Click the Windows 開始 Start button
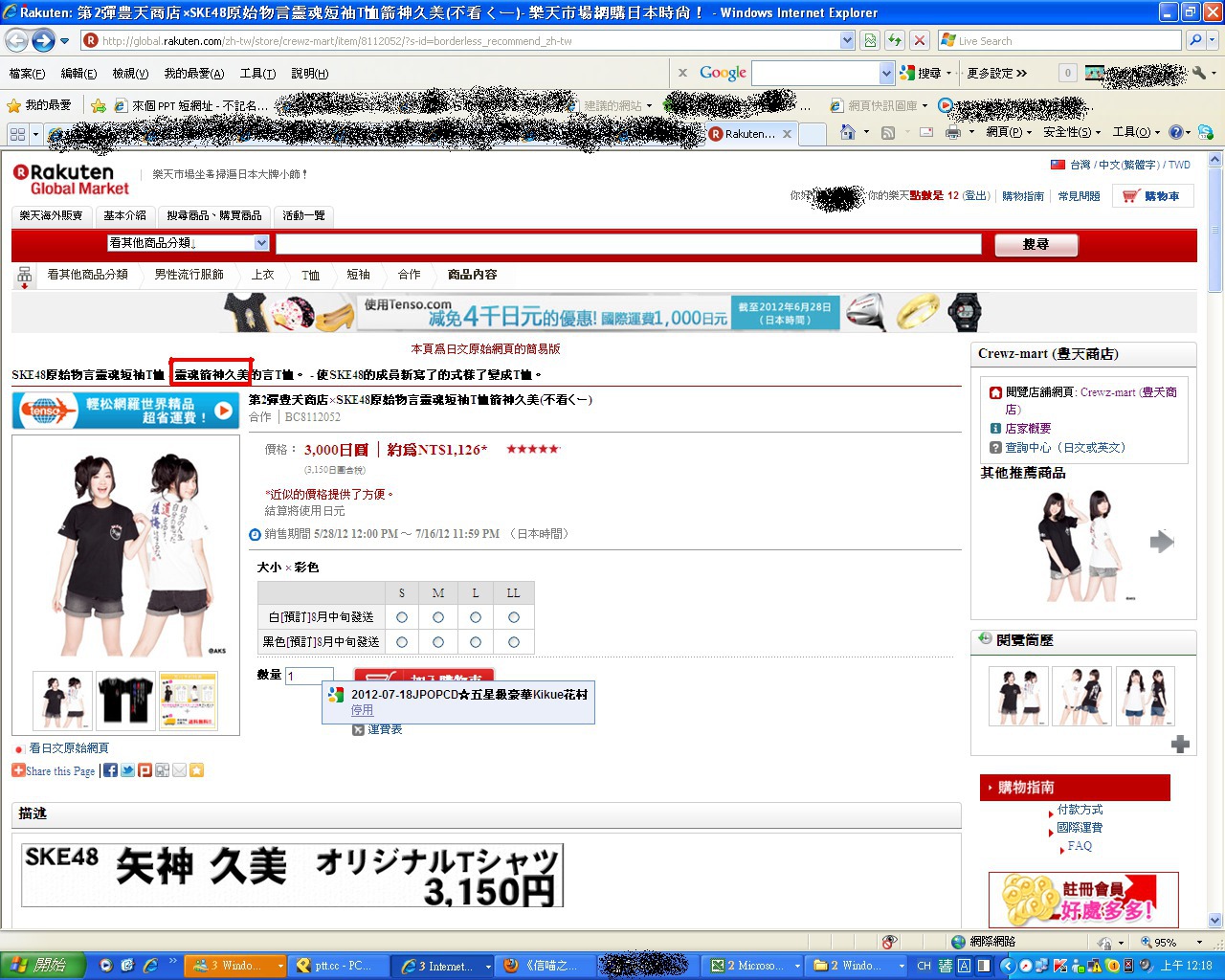The height and width of the screenshot is (980, 1225). pos(42,966)
